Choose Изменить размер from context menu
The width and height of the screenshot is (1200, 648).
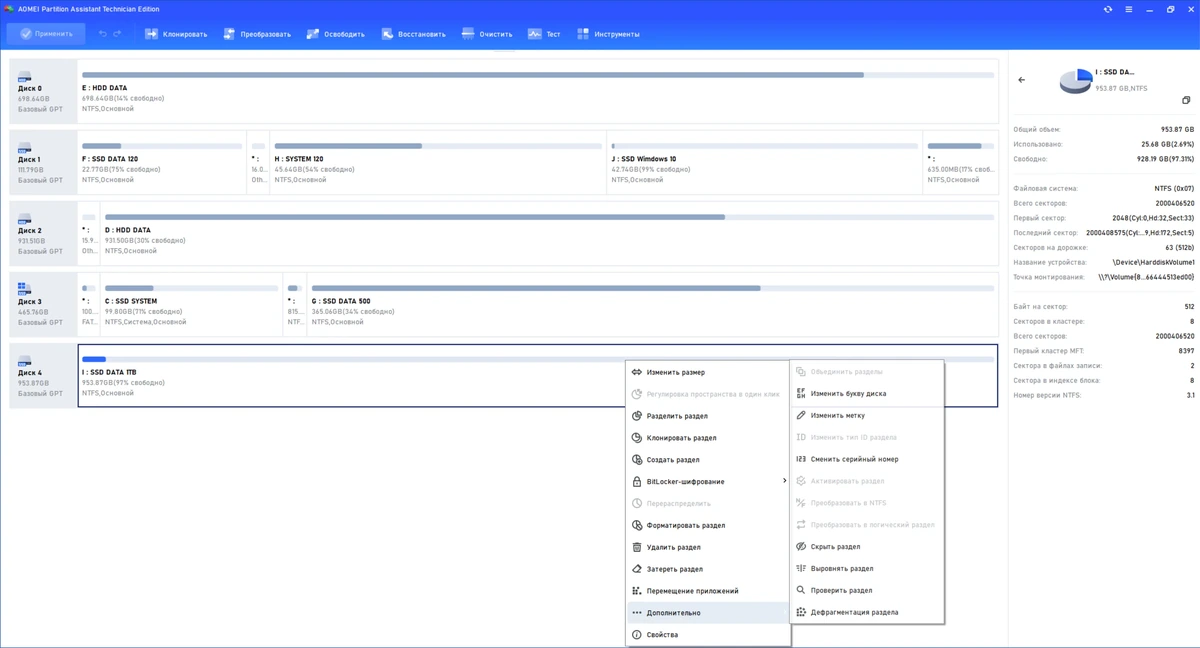coord(708,372)
